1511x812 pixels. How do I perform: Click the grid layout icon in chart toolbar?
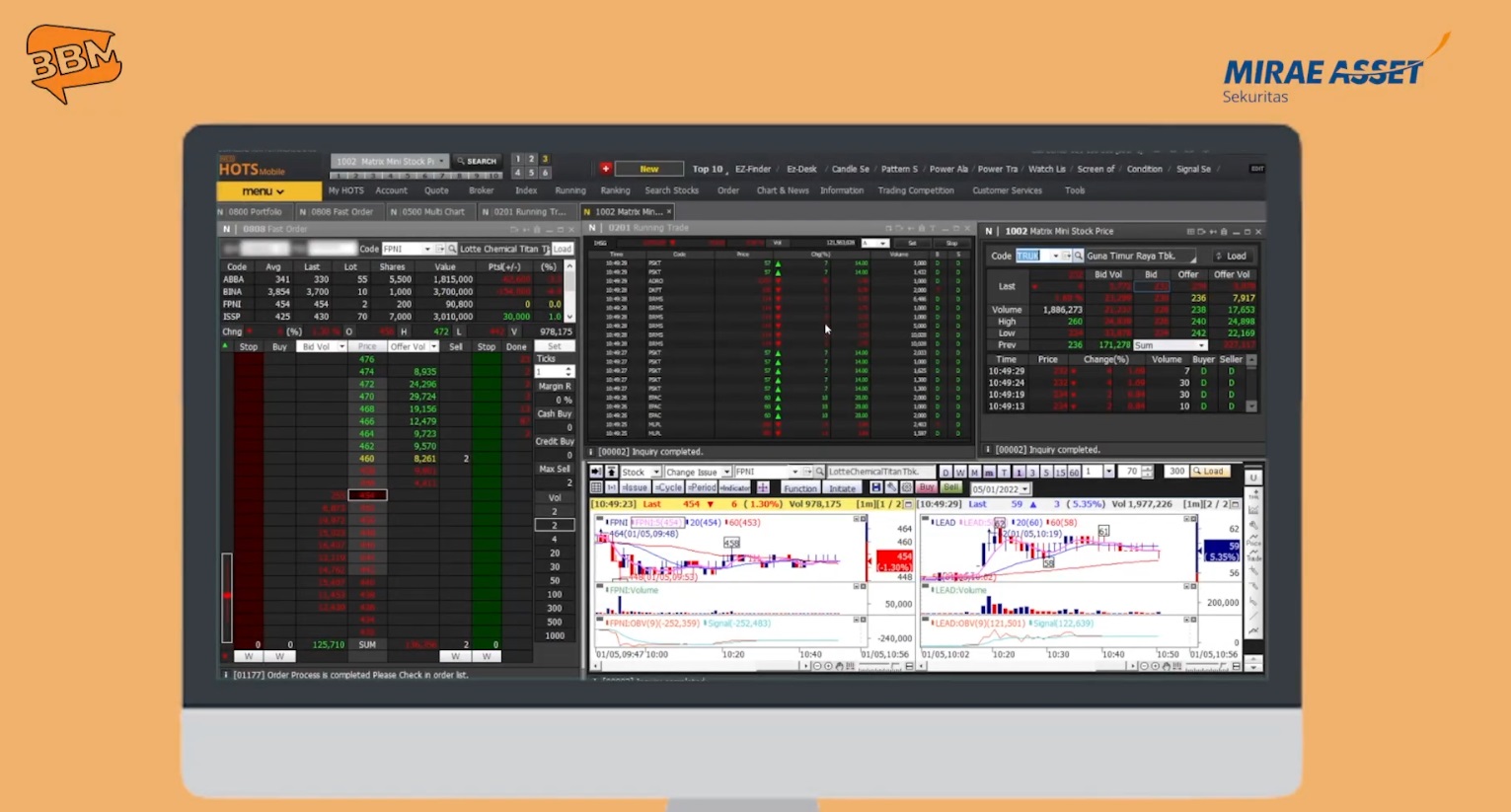tap(596, 488)
